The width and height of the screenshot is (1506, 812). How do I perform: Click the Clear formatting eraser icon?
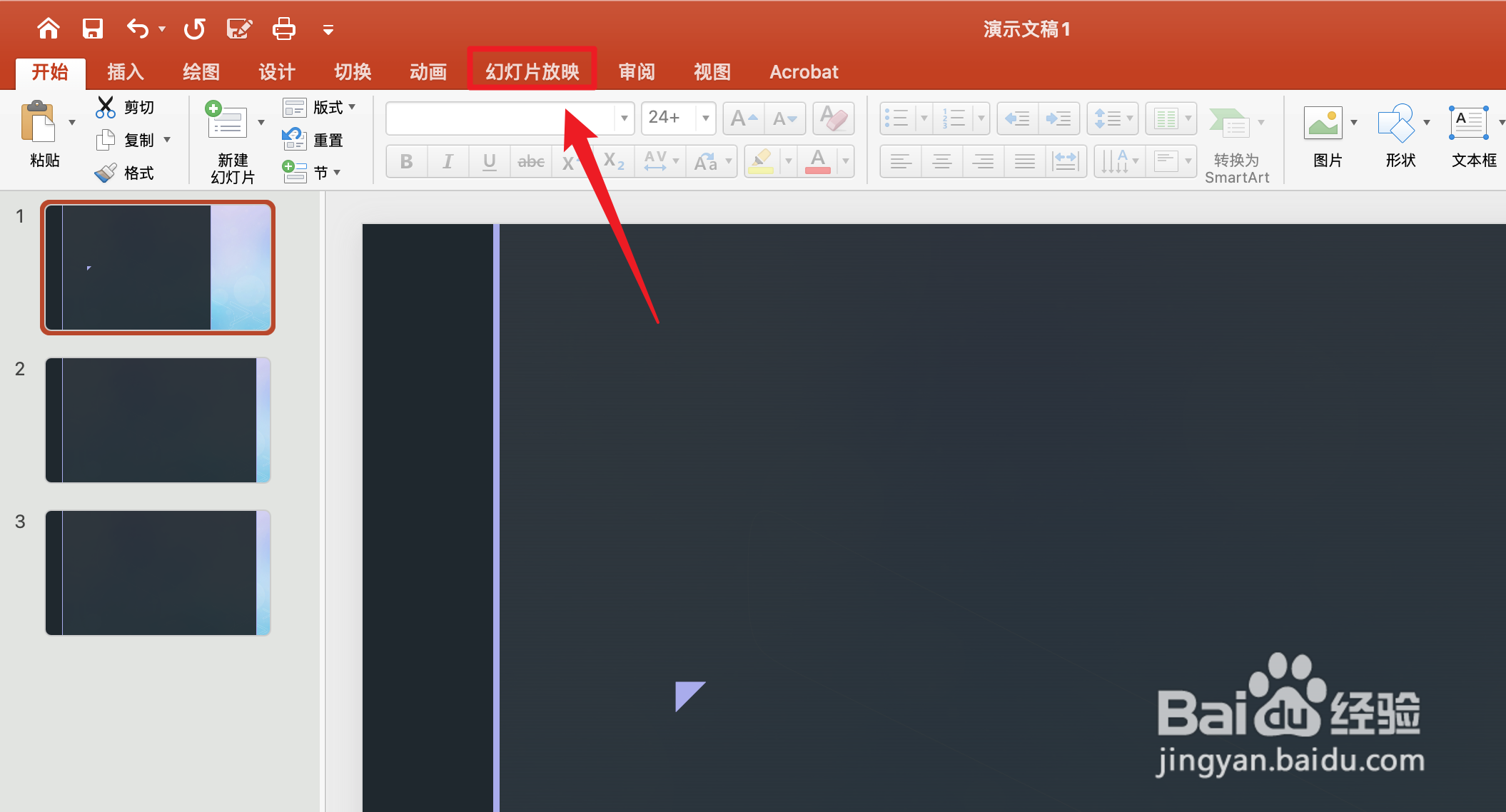(833, 118)
